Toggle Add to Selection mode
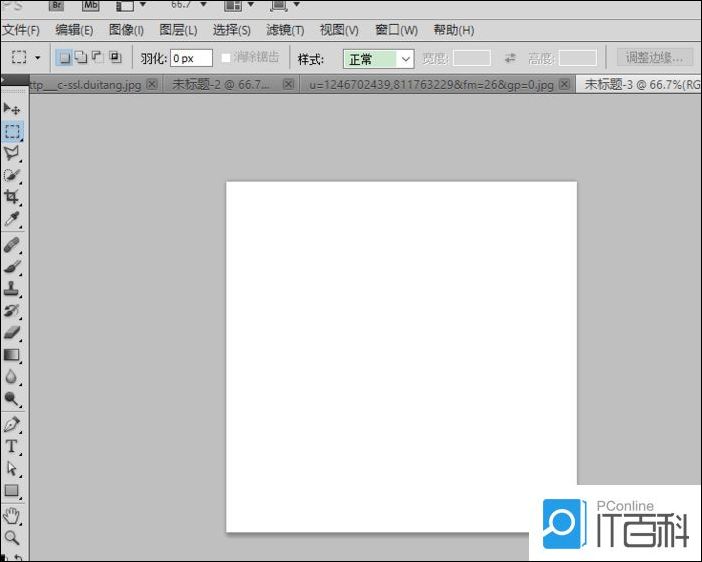The height and width of the screenshot is (562, 702). click(x=81, y=58)
